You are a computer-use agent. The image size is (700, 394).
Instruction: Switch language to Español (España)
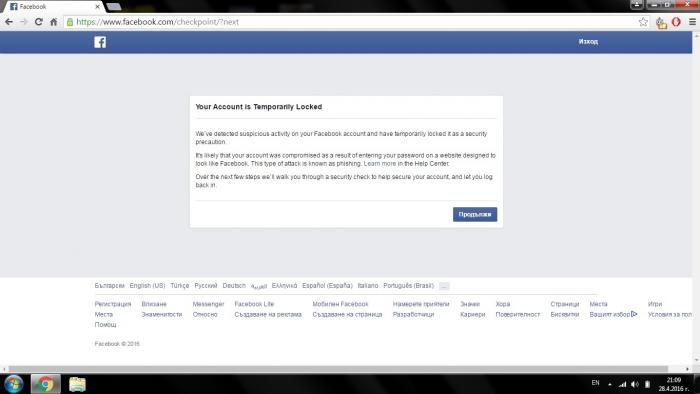pos(327,286)
